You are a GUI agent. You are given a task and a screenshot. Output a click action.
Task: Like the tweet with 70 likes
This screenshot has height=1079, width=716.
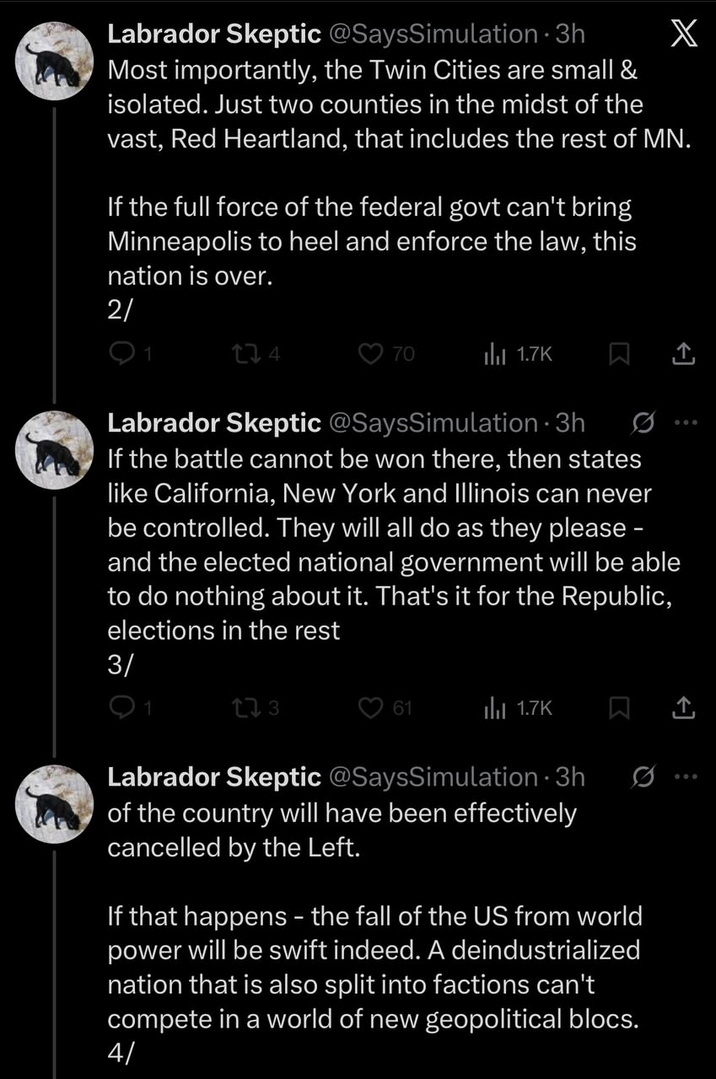pyautogui.click(x=370, y=353)
